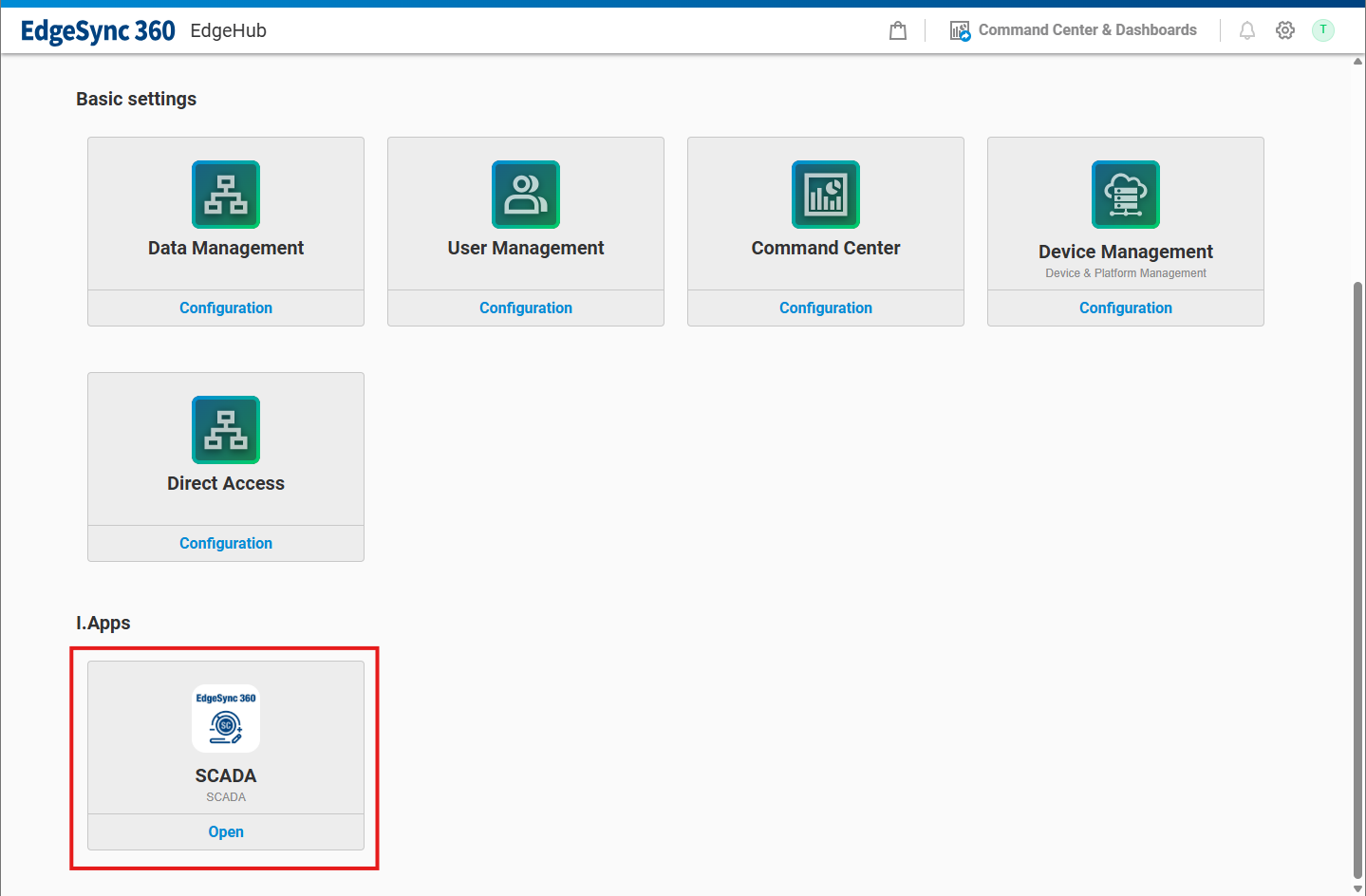
Task: Open Configuration under User Management
Action: coord(526,308)
